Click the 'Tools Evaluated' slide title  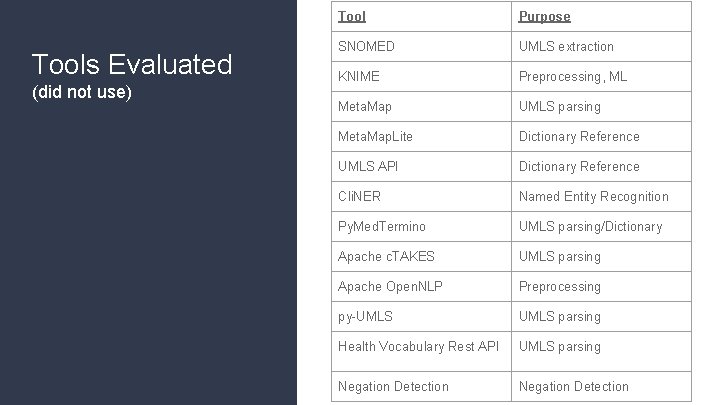point(132,65)
